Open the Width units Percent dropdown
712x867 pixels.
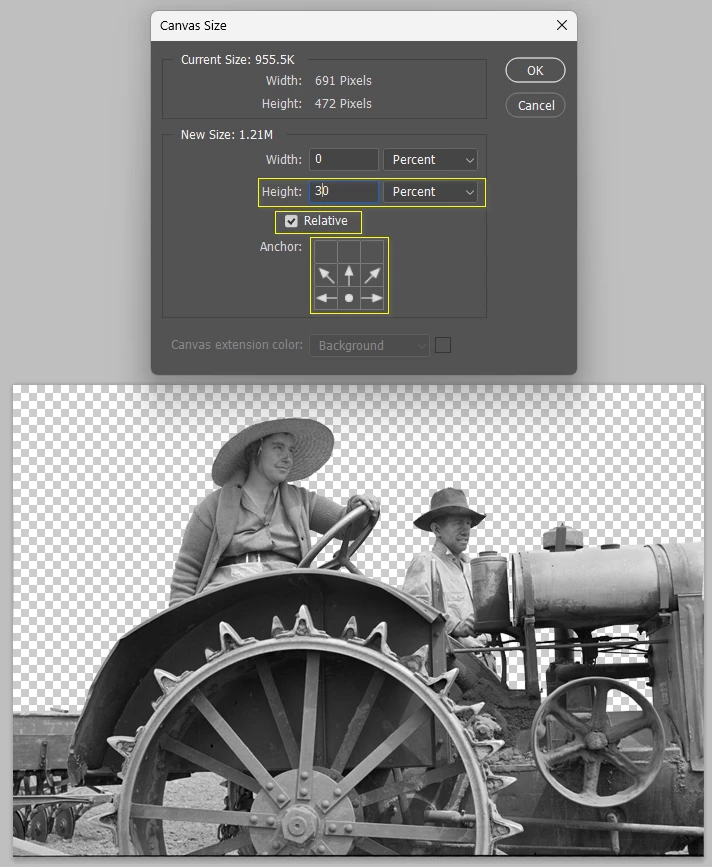point(431,159)
